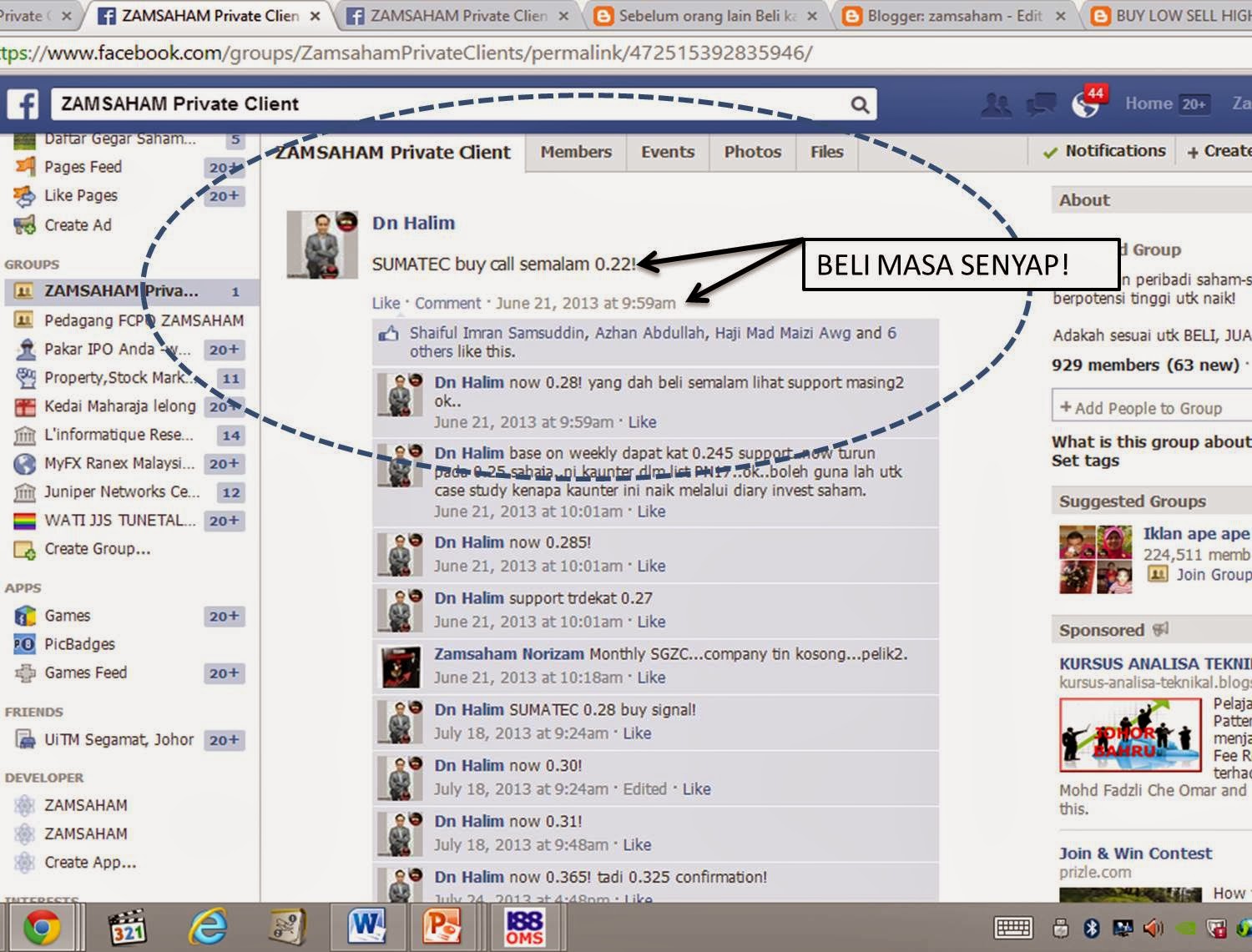Launch Internet Explorer from the taskbar

tap(208, 927)
